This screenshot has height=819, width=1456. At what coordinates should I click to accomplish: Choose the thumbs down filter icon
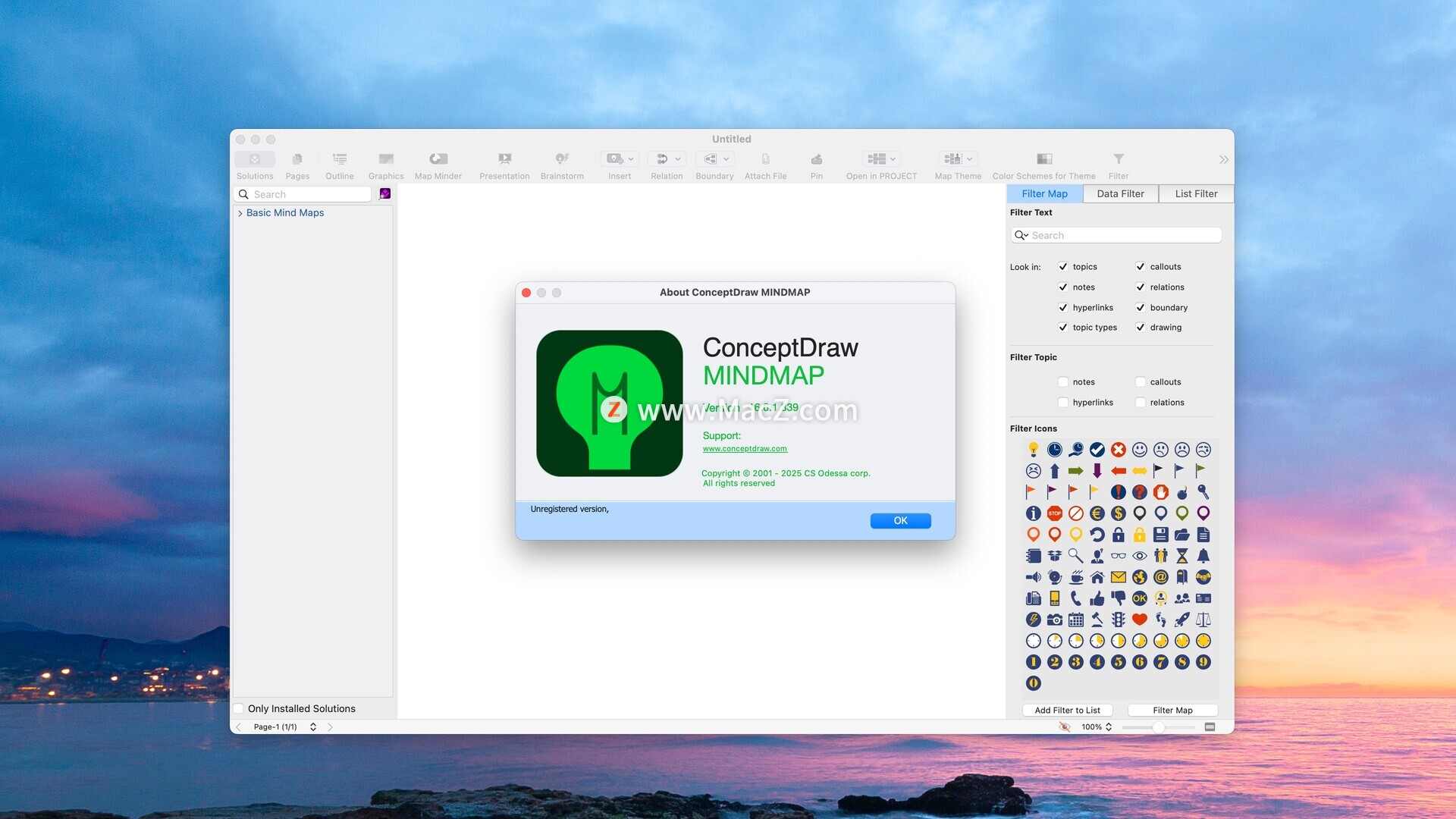coord(1118,598)
